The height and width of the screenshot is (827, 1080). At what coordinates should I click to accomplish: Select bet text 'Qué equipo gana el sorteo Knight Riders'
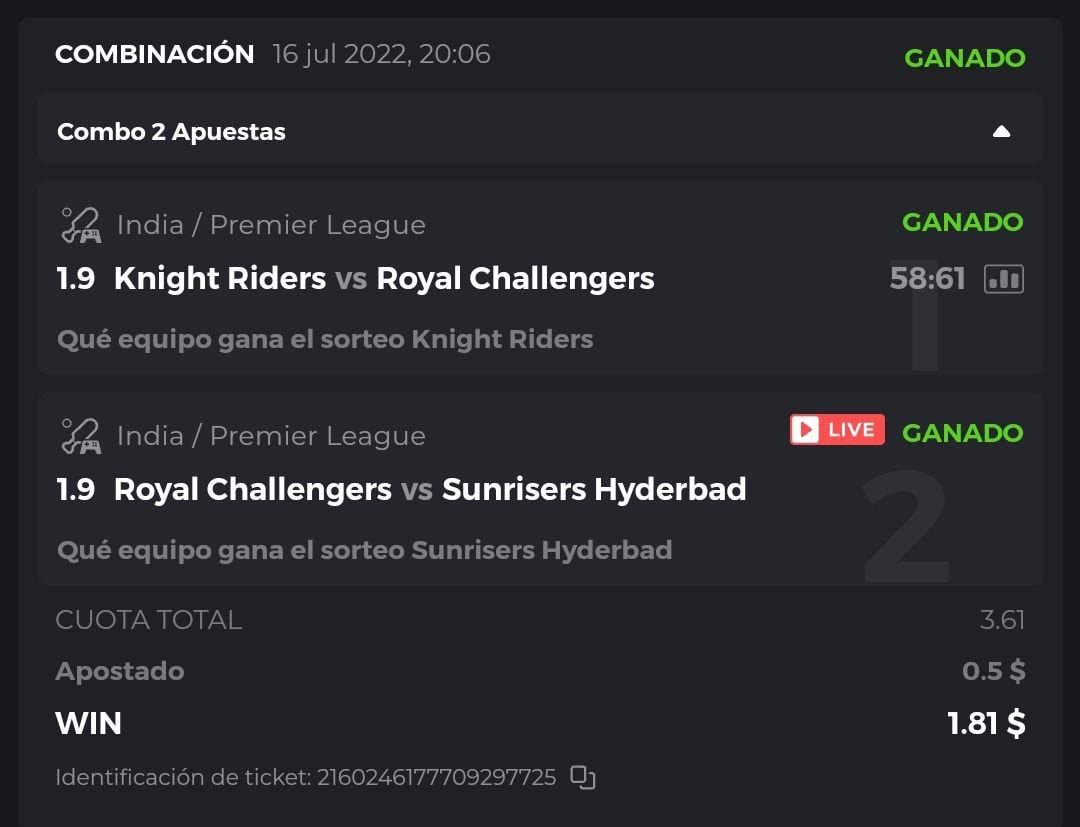tap(325, 339)
